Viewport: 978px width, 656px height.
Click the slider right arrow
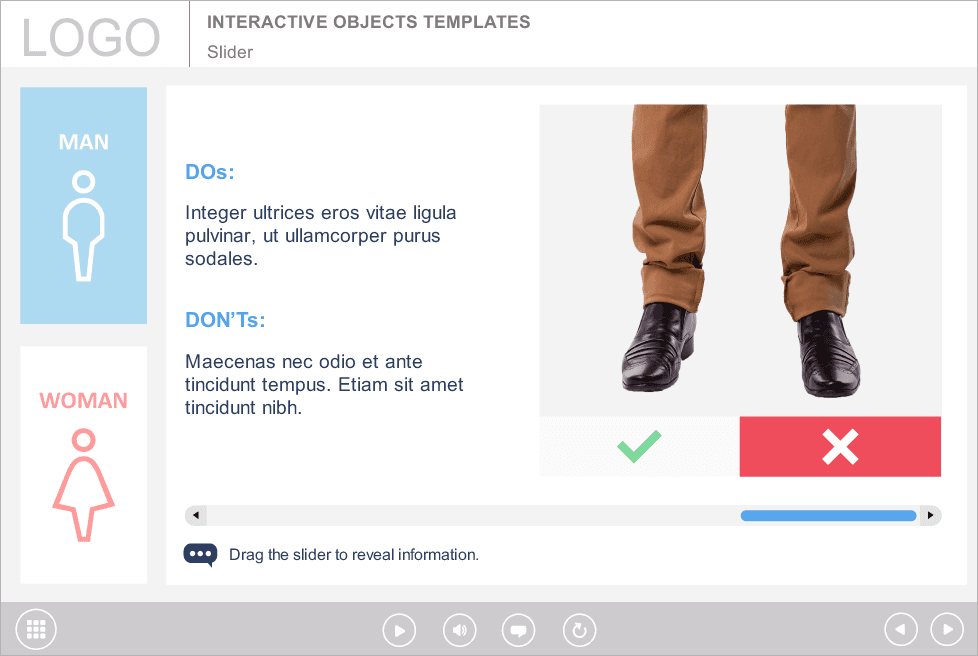pos(931,516)
